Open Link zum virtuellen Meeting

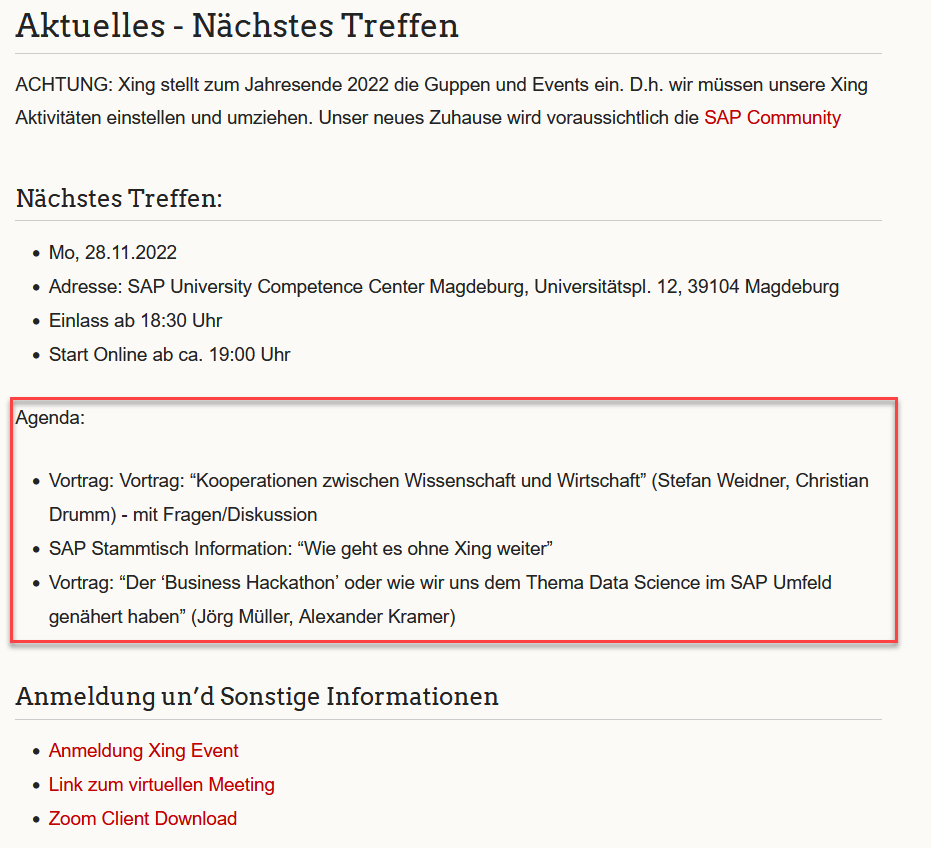coord(161,785)
